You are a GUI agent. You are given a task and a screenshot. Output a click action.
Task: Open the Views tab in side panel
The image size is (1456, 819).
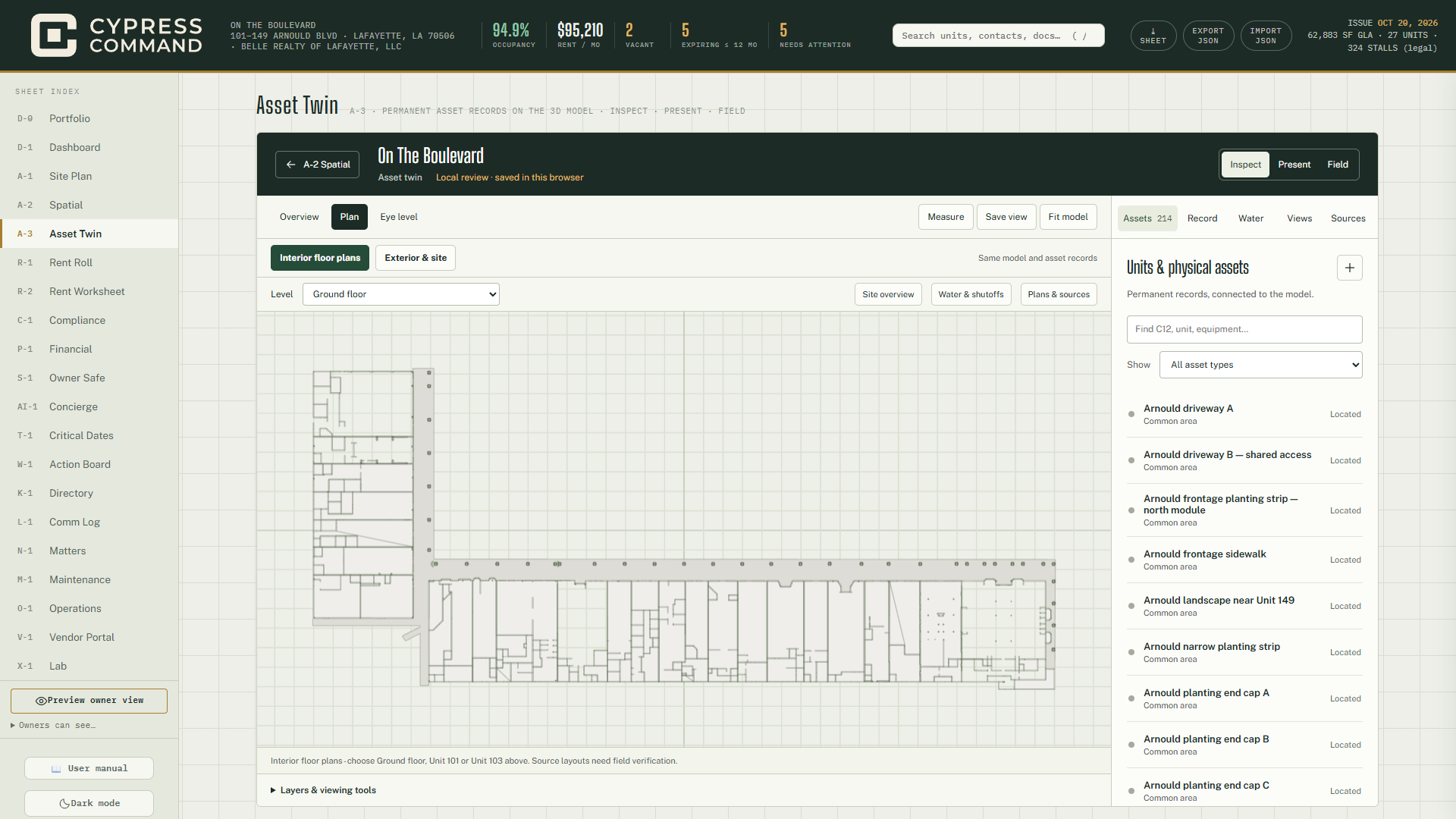[1299, 218]
